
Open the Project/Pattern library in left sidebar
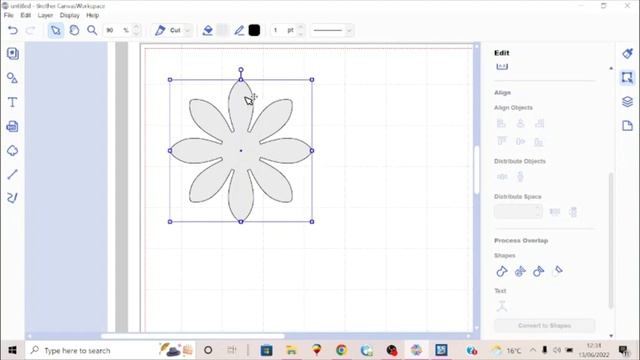click(x=13, y=53)
